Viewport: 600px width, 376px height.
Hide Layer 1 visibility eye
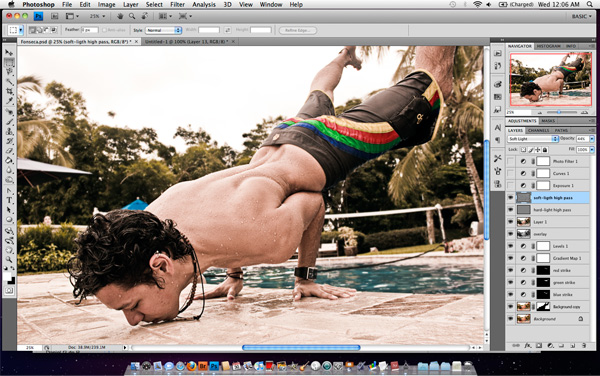510,222
